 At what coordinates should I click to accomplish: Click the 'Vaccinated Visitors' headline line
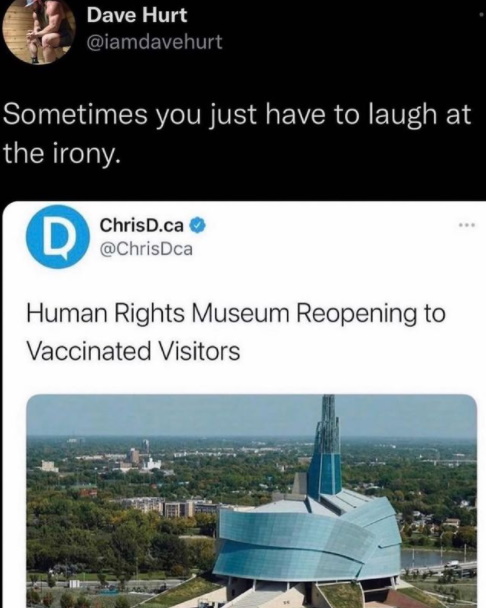coord(133,351)
